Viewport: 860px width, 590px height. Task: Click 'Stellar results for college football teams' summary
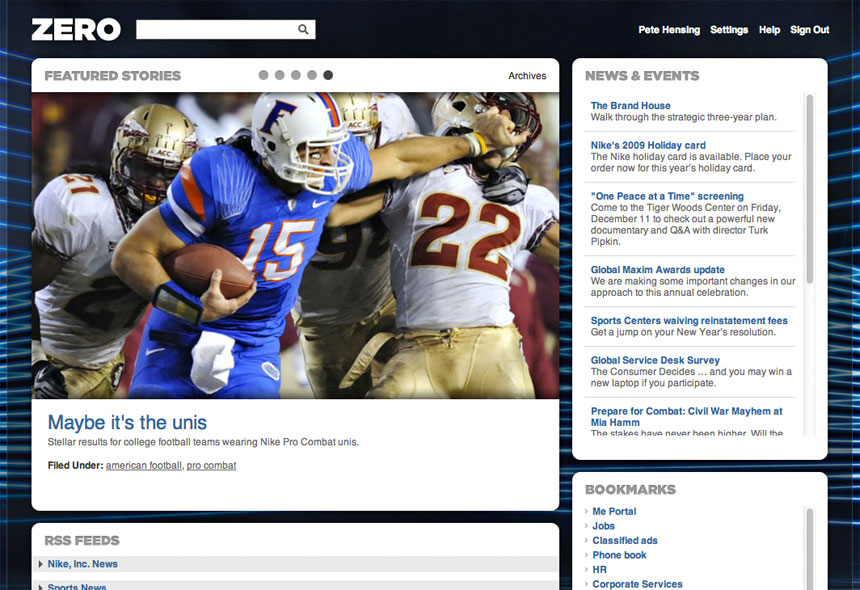click(203, 442)
